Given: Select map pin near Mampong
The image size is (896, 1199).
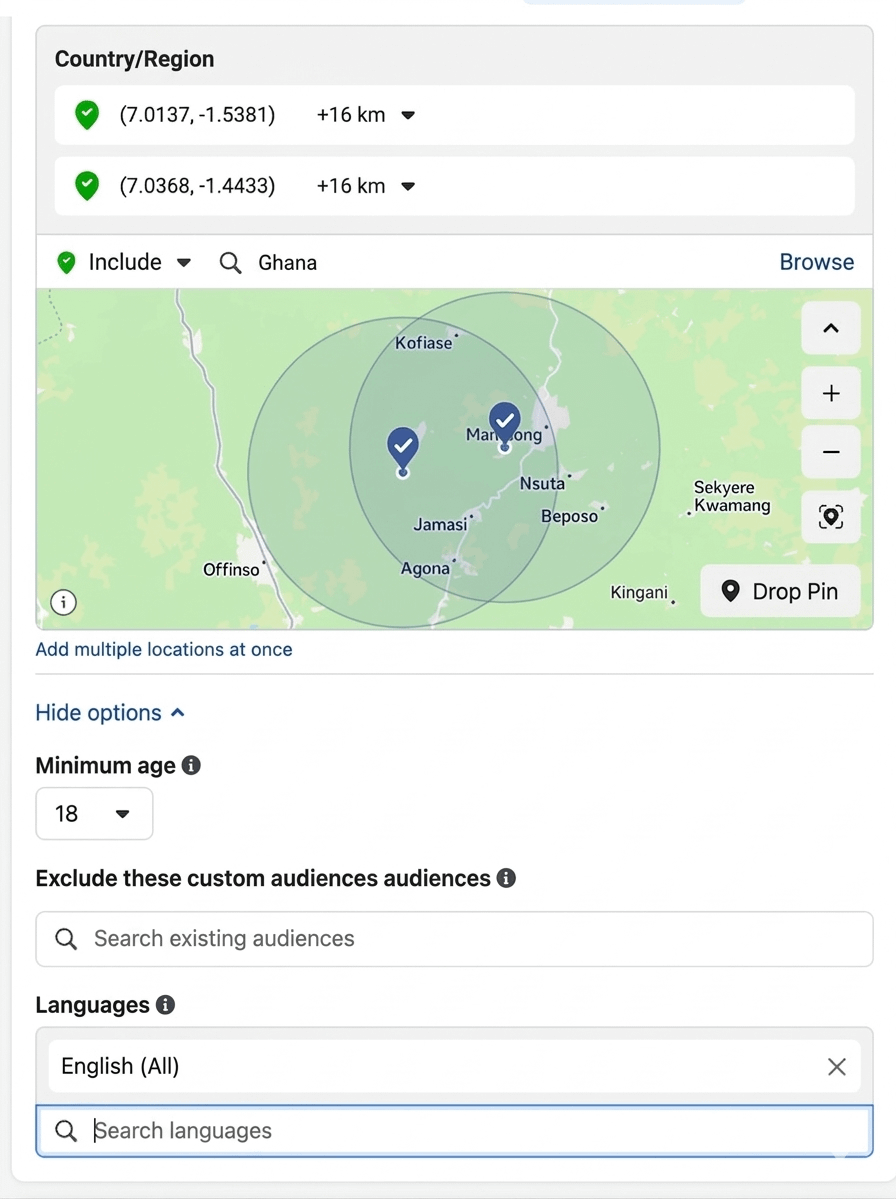Looking at the screenshot, I should pos(505,423).
